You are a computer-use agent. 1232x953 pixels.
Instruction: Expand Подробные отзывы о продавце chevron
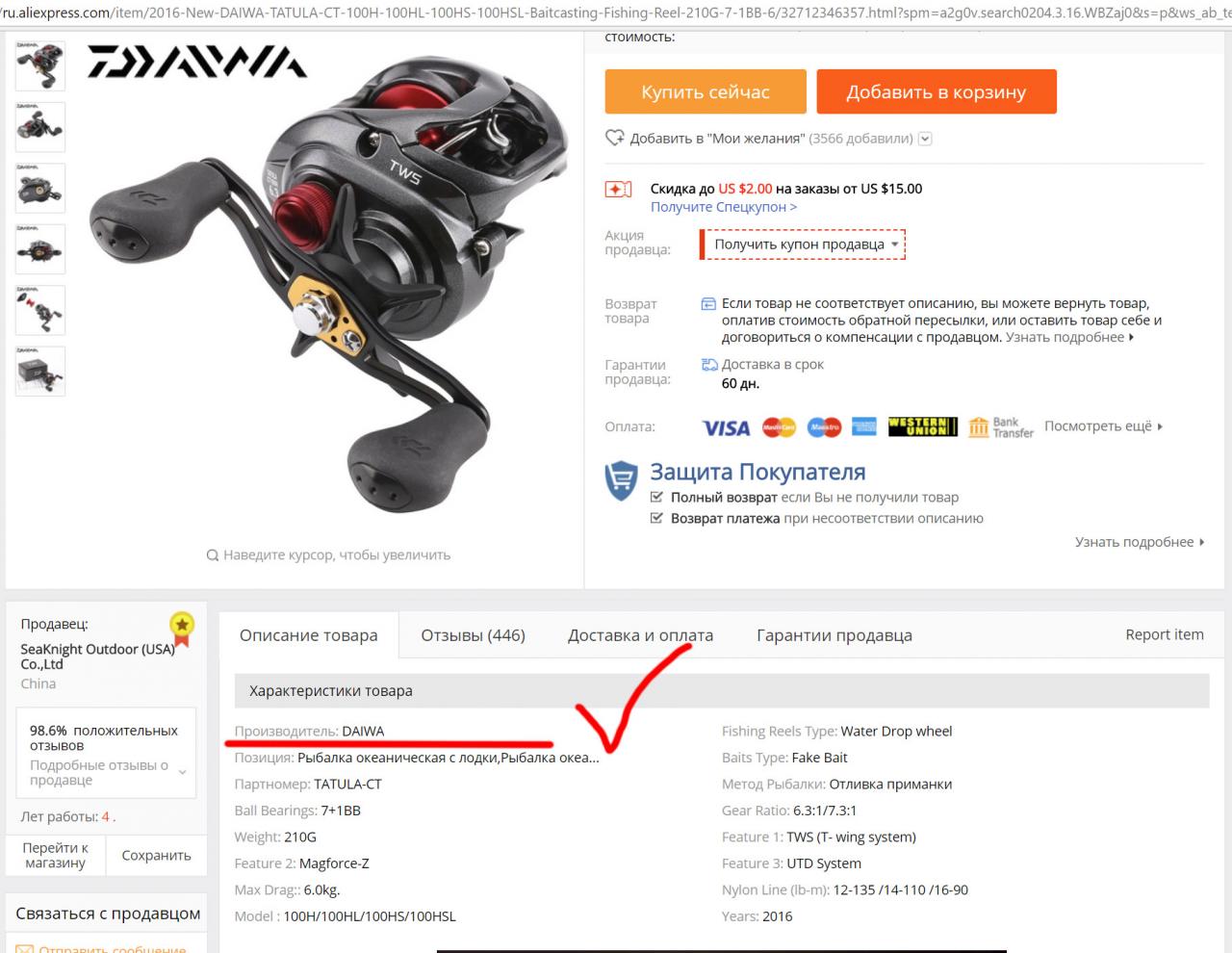(x=182, y=772)
